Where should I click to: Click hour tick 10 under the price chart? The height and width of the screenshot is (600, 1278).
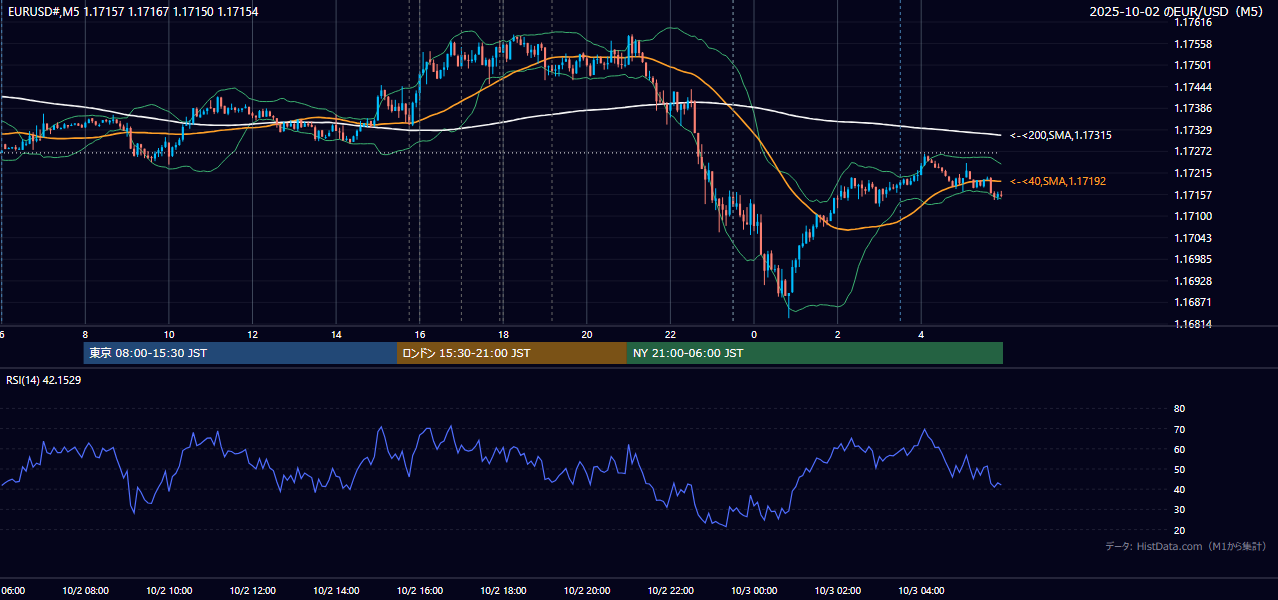[x=169, y=335]
